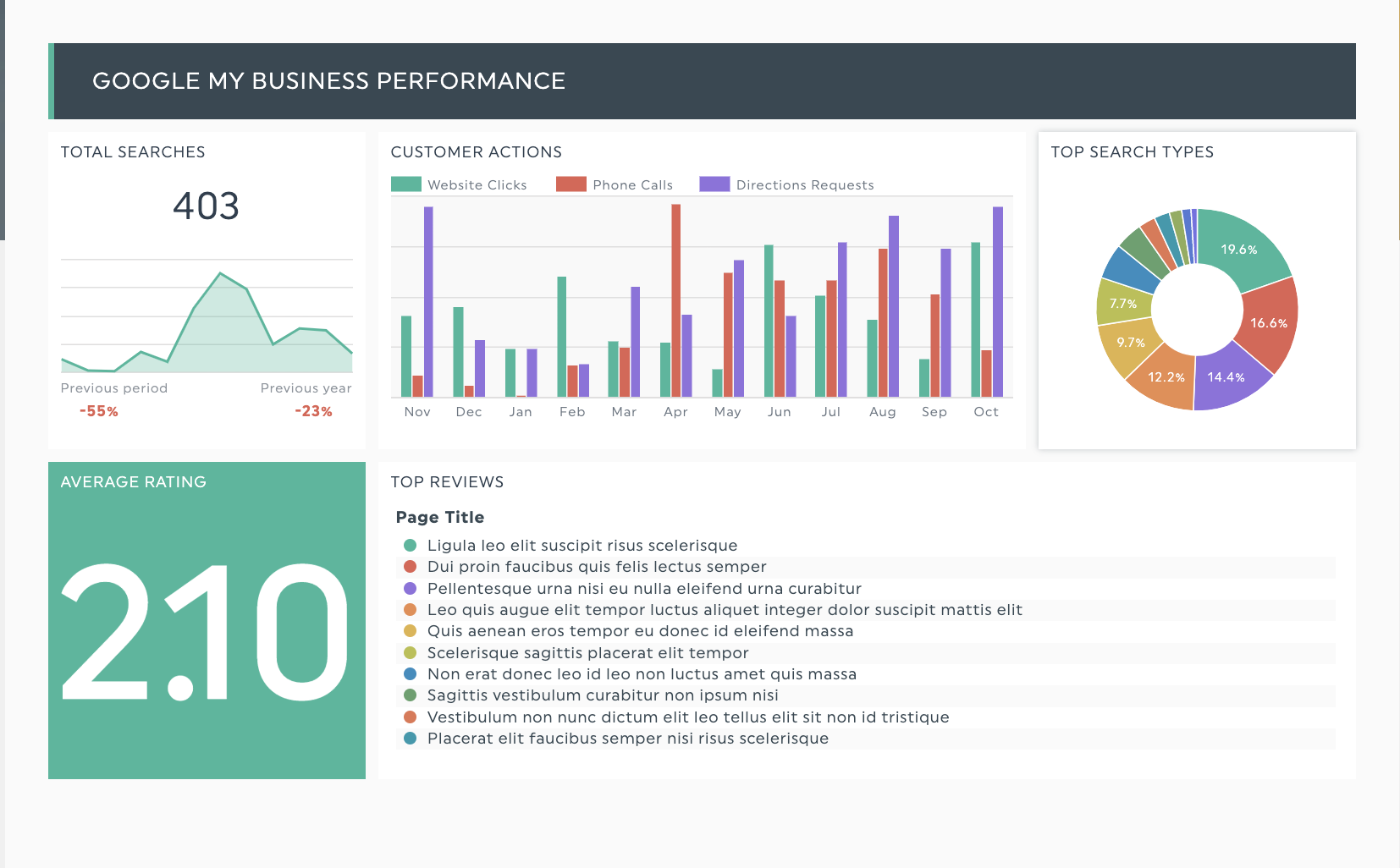The width and height of the screenshot is (1400, 868).
Task: Click the blue dot beside 'Non erat donec'
Action: (x=410, y=674)
